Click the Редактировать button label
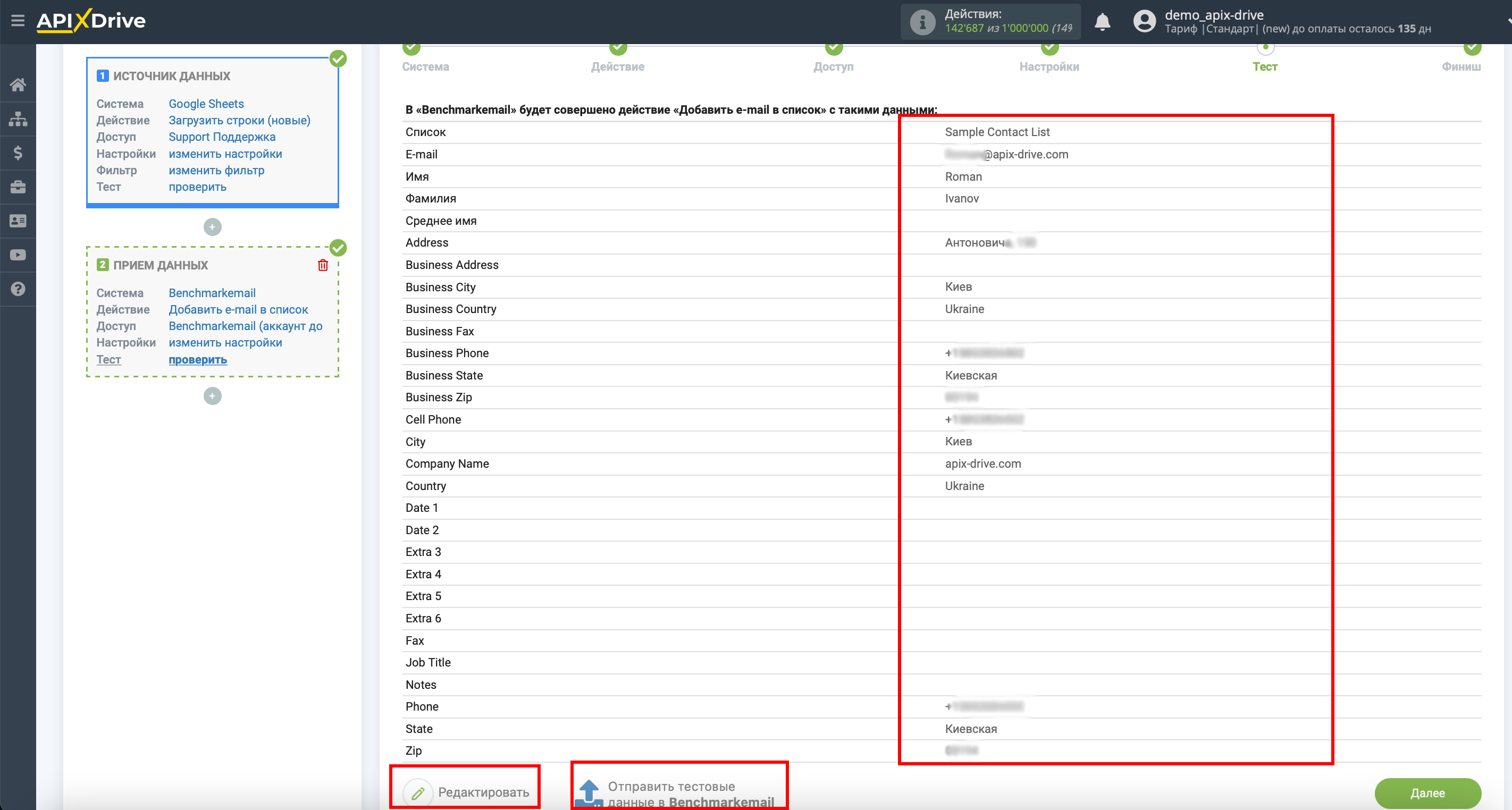The height and width of the screenshot is (810, 1512). (x=483, y=792)
